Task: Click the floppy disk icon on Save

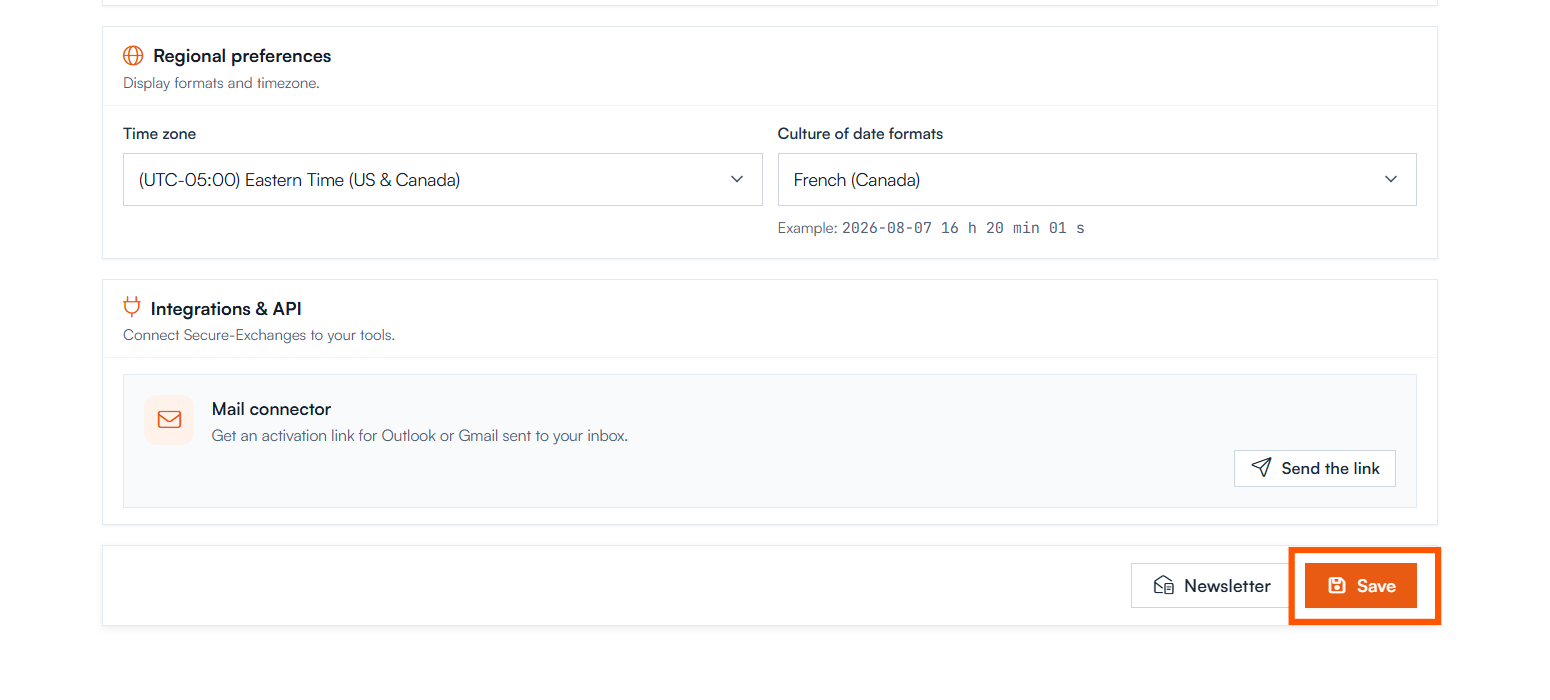Action: pyautogui.click(x=1337, y=586)
